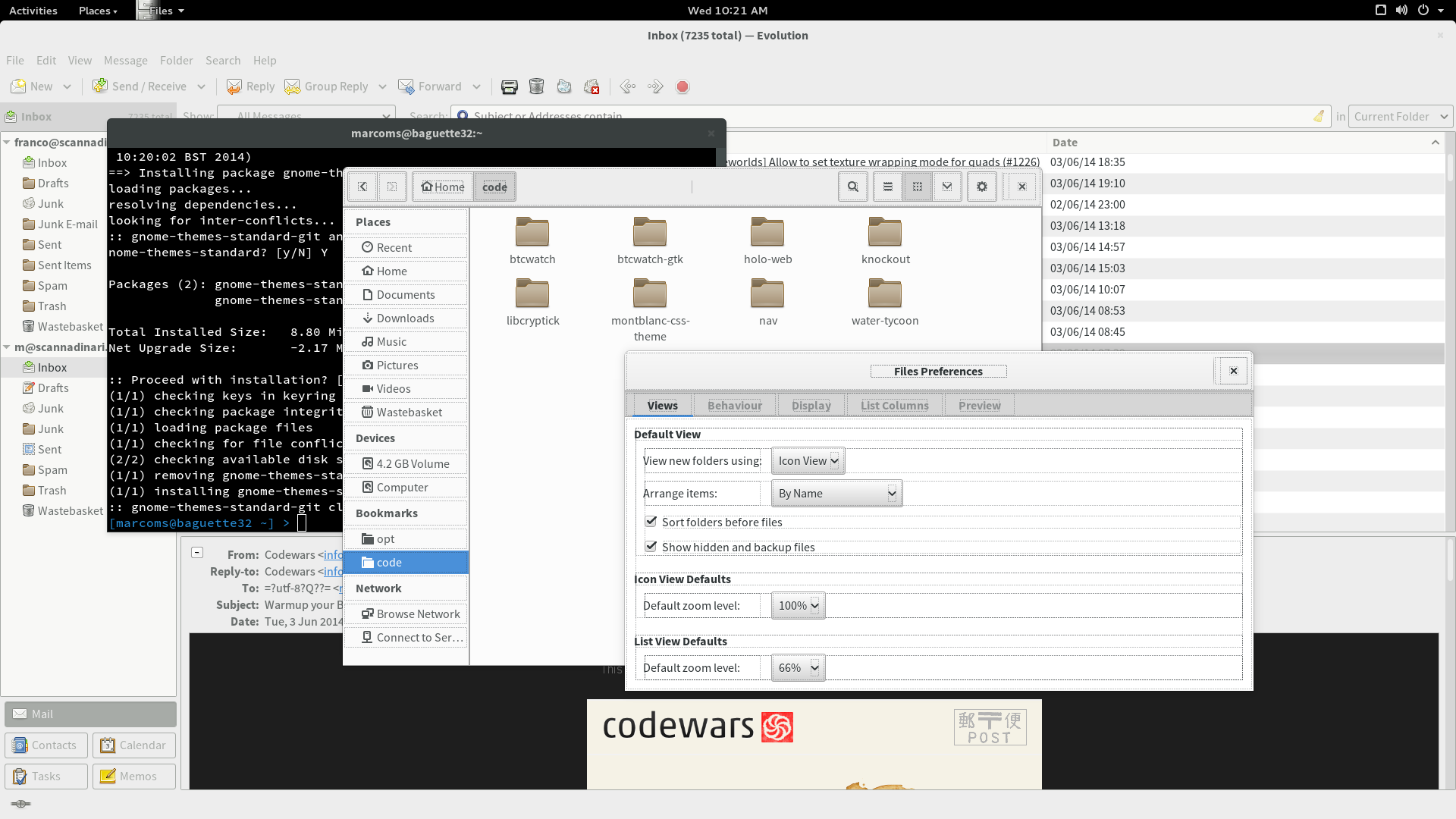Switch to the Display tab
This screenshot has height=819, width=1456.
click(811, 406)
